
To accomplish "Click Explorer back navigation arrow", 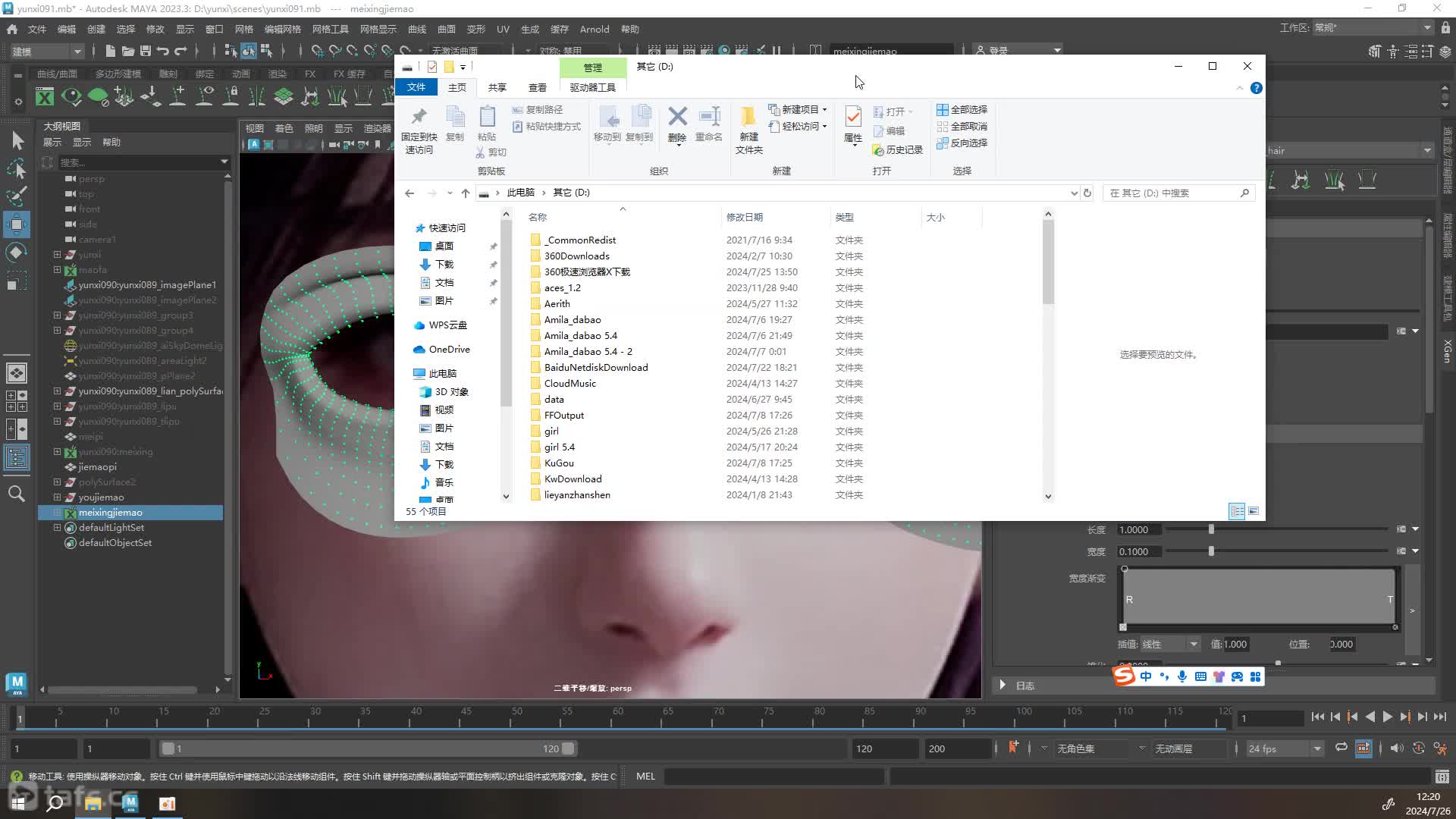I will (x=409, y=193).
